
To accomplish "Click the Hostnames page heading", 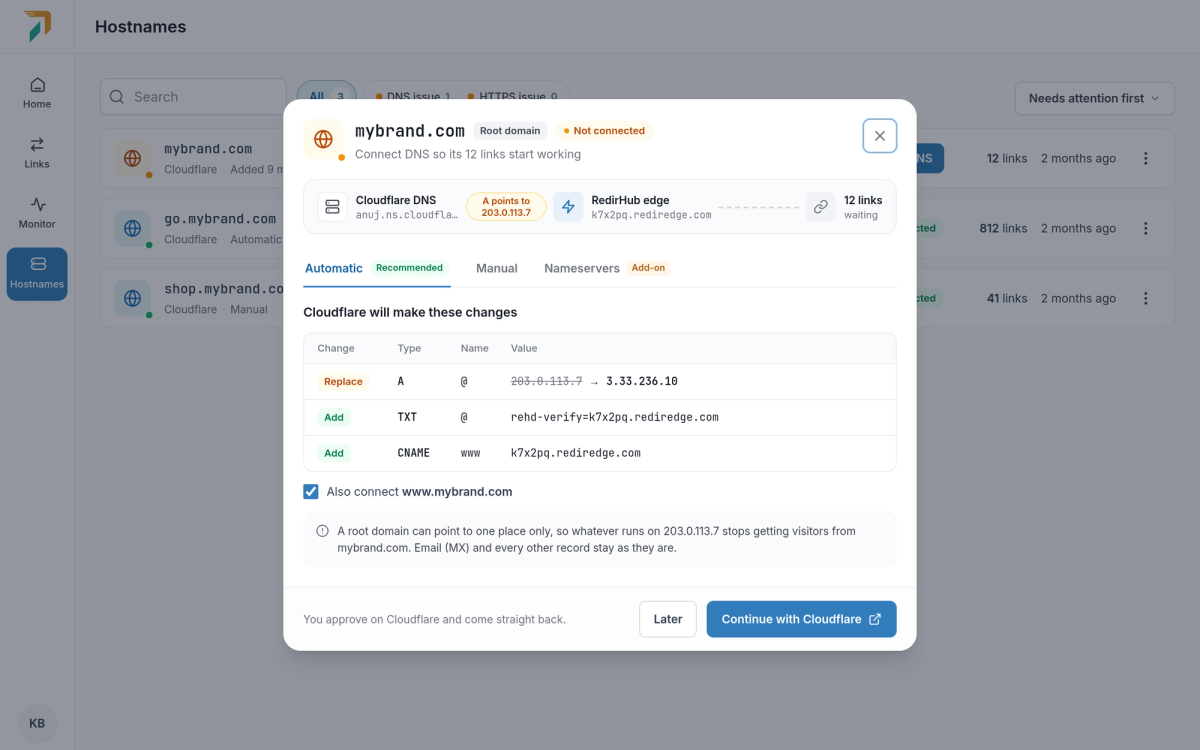I will [140, 27].
